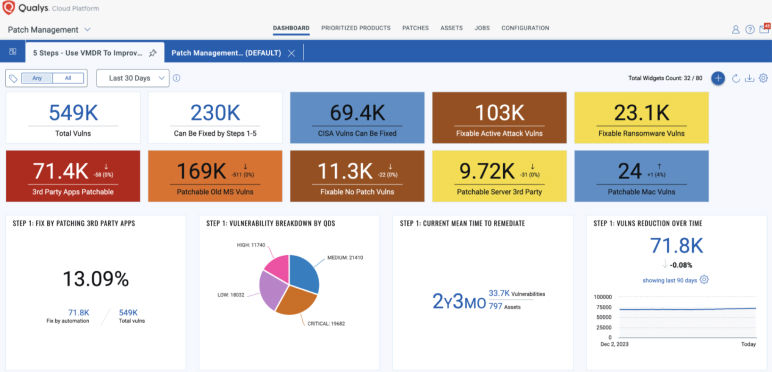Open the 23.1K Fixable Ransomware Vulns widget
Viewport: 772px width, 372px height.
642,118
